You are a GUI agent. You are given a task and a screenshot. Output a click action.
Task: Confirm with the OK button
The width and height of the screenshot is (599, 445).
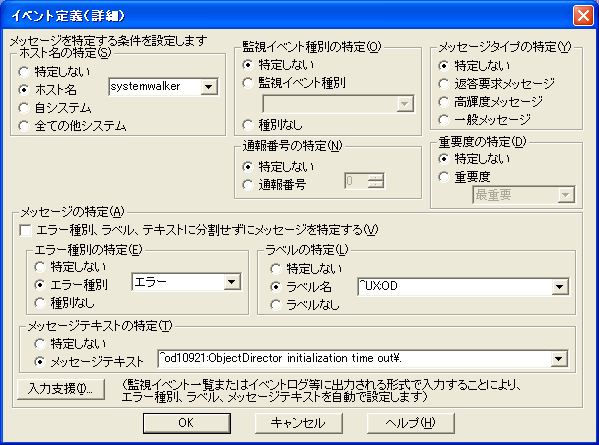click(x=187, y=423)
